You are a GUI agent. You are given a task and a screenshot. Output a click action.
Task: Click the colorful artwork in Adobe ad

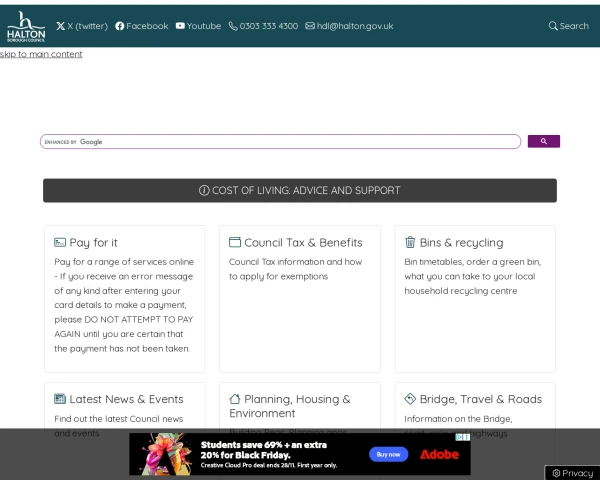point(163,454)
